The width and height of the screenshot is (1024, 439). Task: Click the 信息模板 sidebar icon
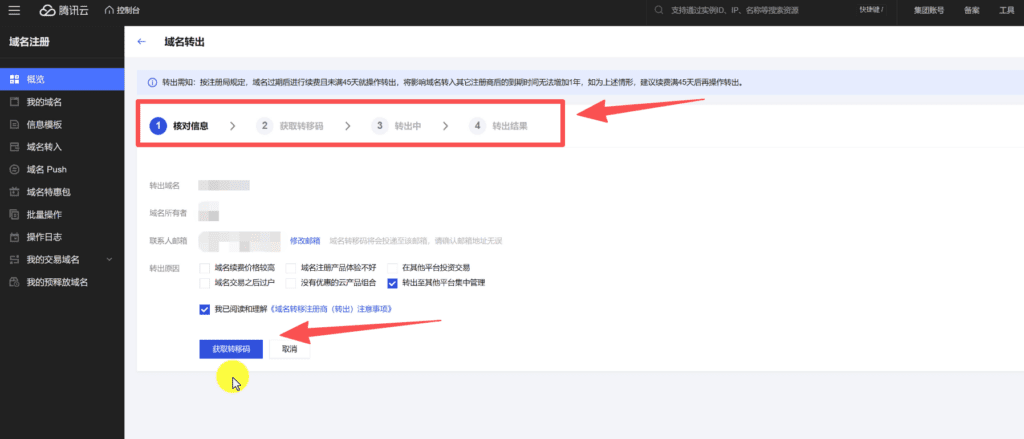[x=14, y=124]
